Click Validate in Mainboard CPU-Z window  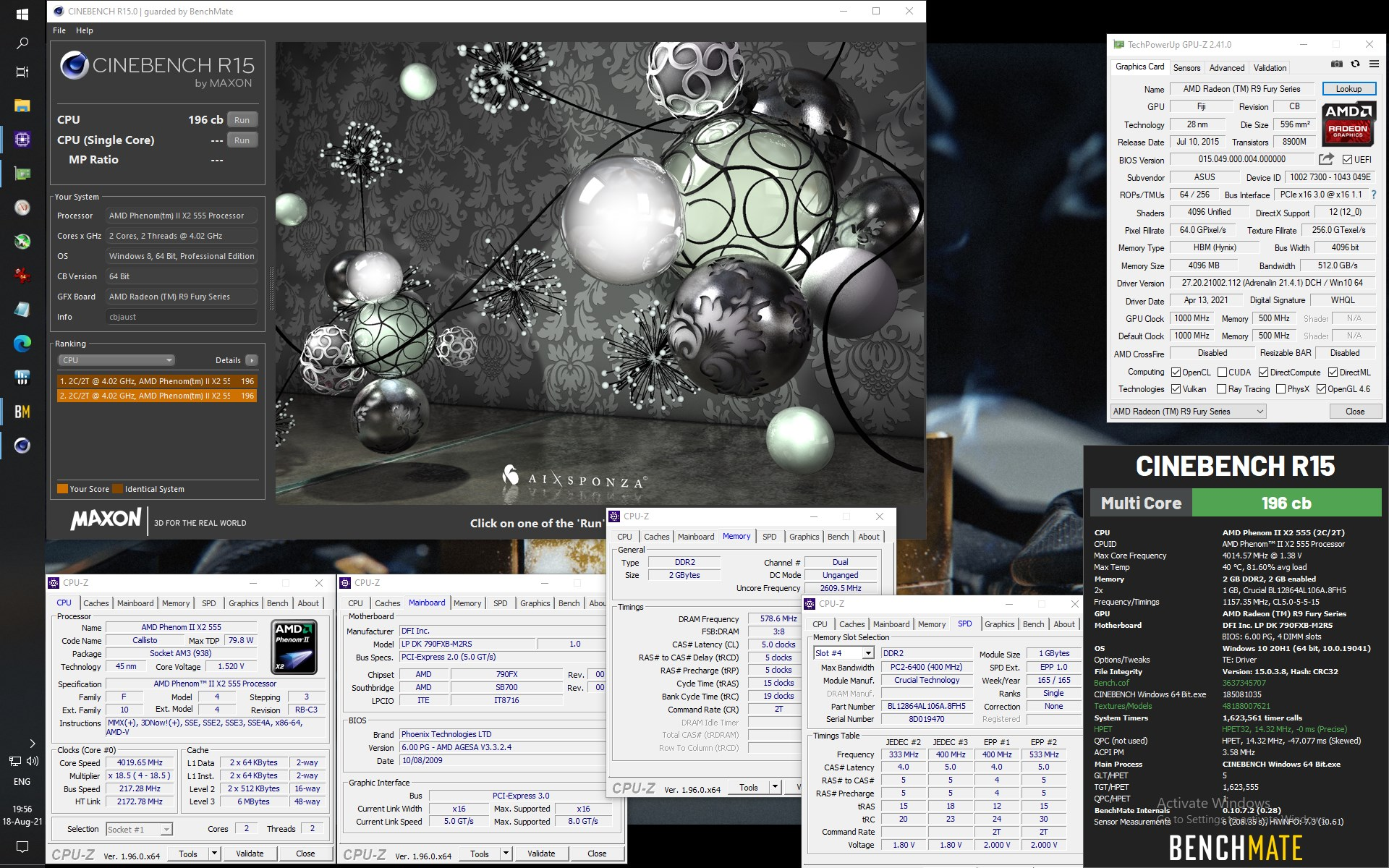(x=541, y=854)
